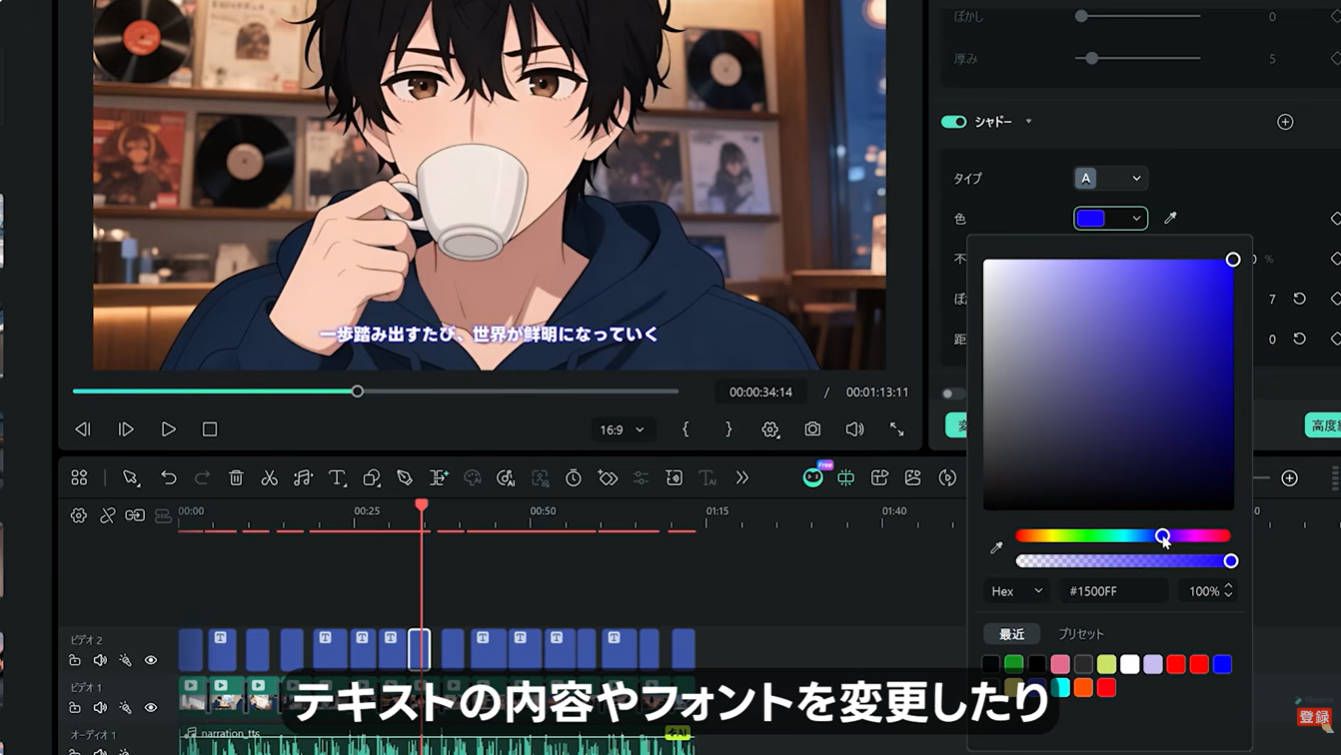Viewport: 1341px width, 755px height.
Task: Zoom in the timeline with the plus circle
Action: pyautogui.click(x=1290, y=478)
